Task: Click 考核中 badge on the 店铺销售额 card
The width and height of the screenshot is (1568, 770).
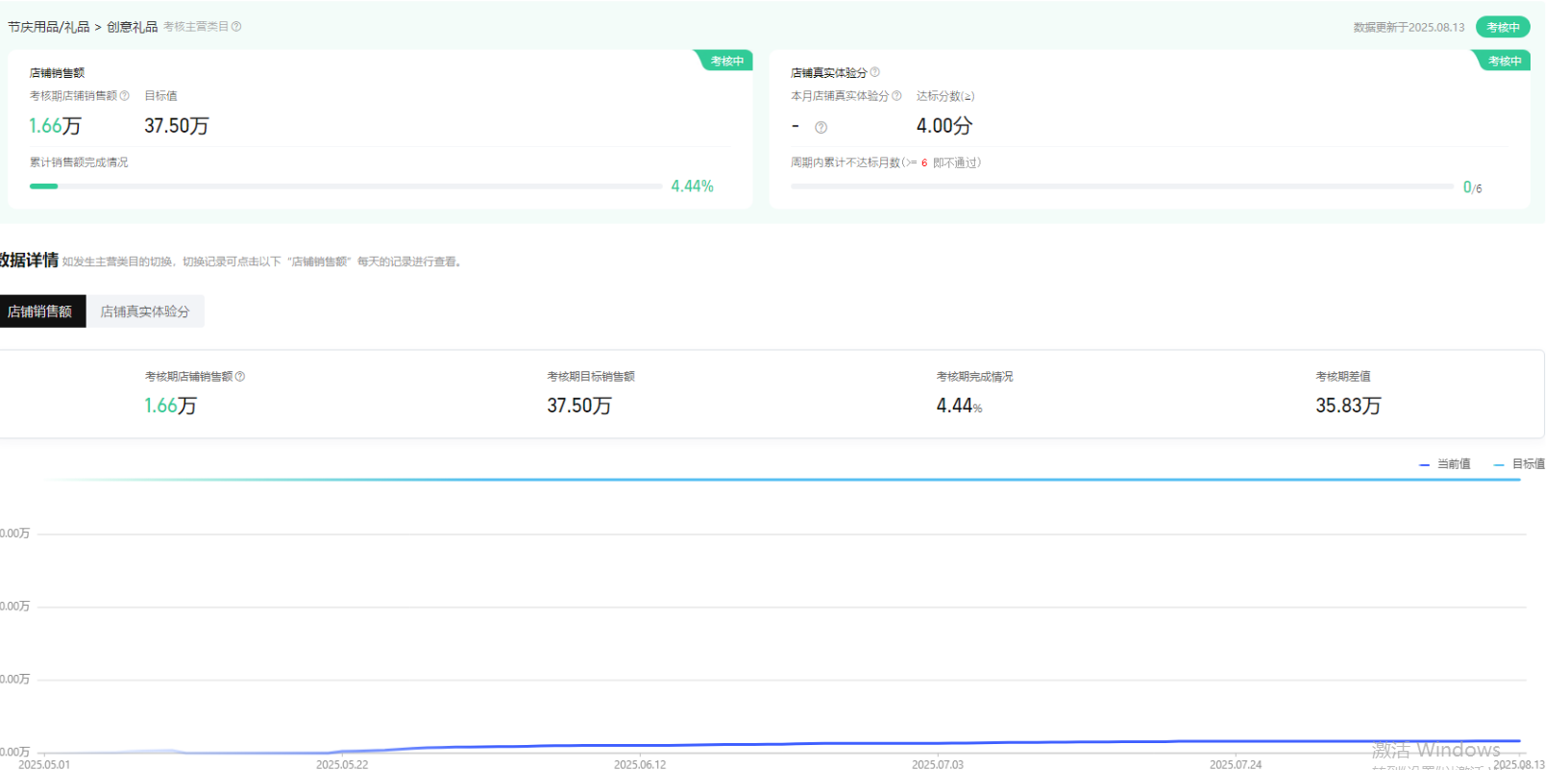Action: (x=726, y=62)
